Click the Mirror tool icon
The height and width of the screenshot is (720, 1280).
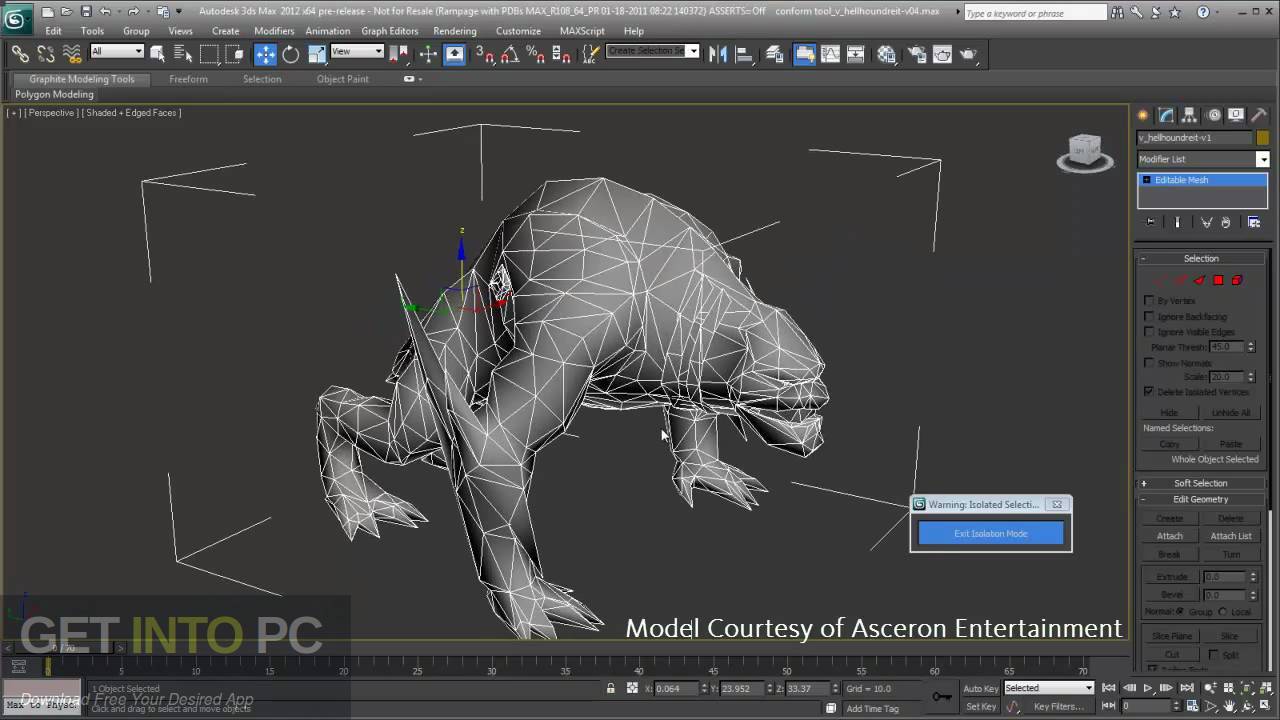click(x=718, y=54)
